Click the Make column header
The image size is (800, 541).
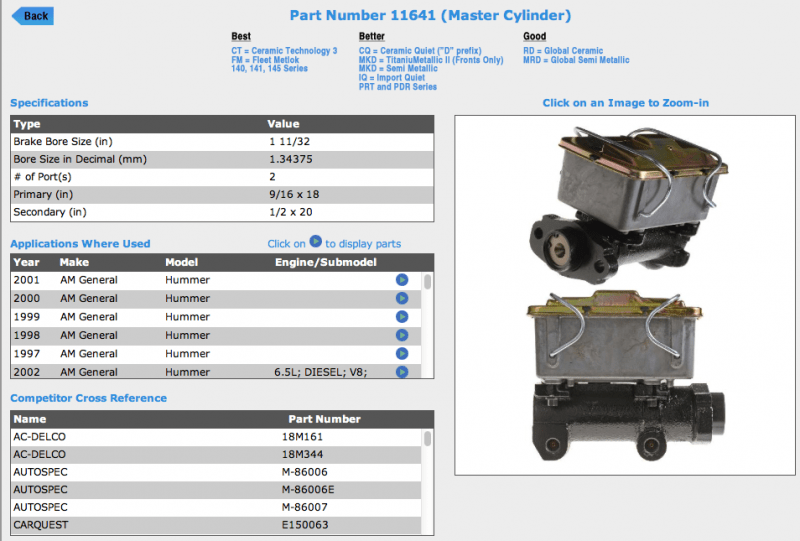tap(74, 262)
